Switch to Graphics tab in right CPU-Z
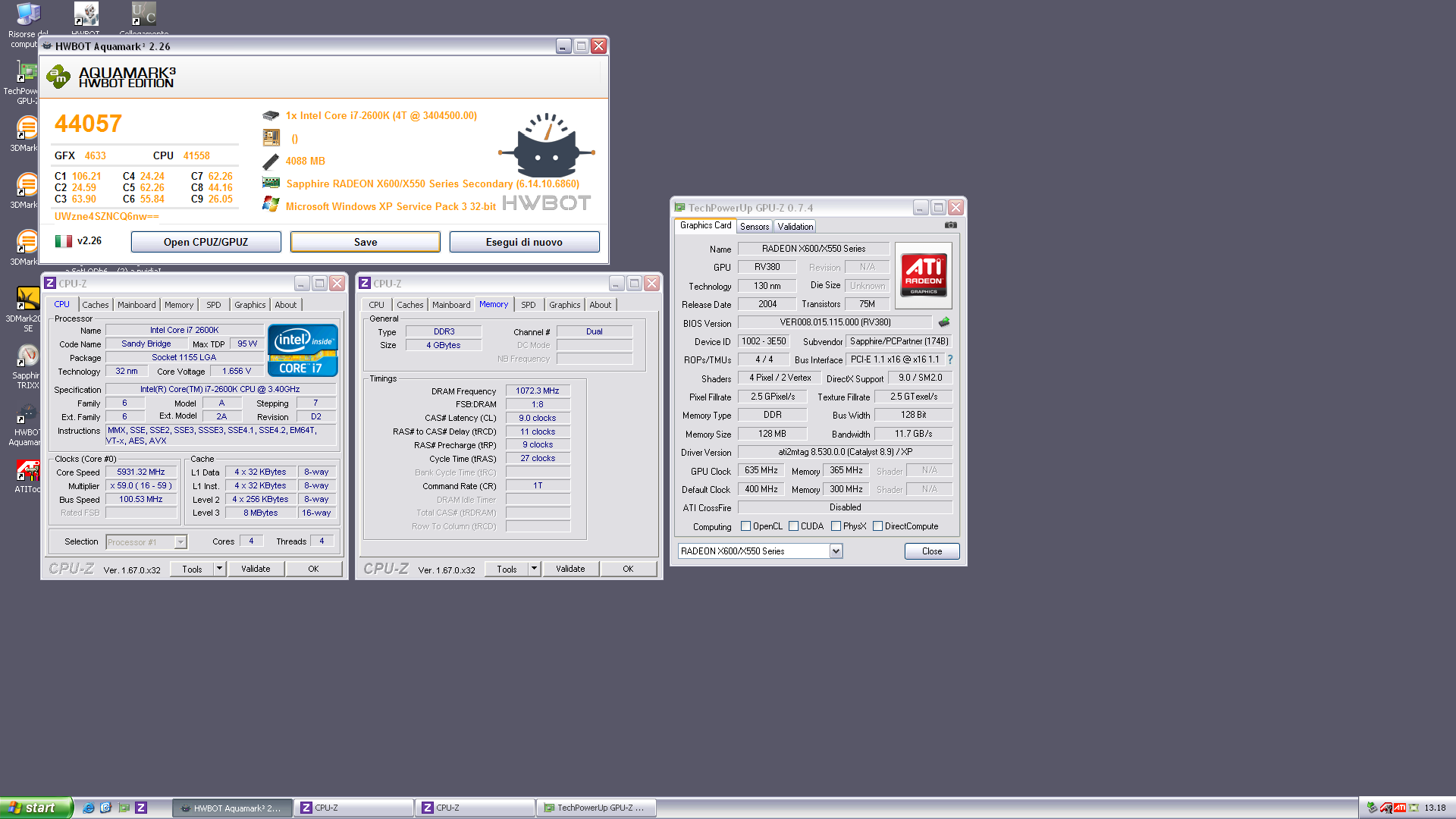Image resolution: width=1456 pixels, height=819 pixels. click(565, 305)
